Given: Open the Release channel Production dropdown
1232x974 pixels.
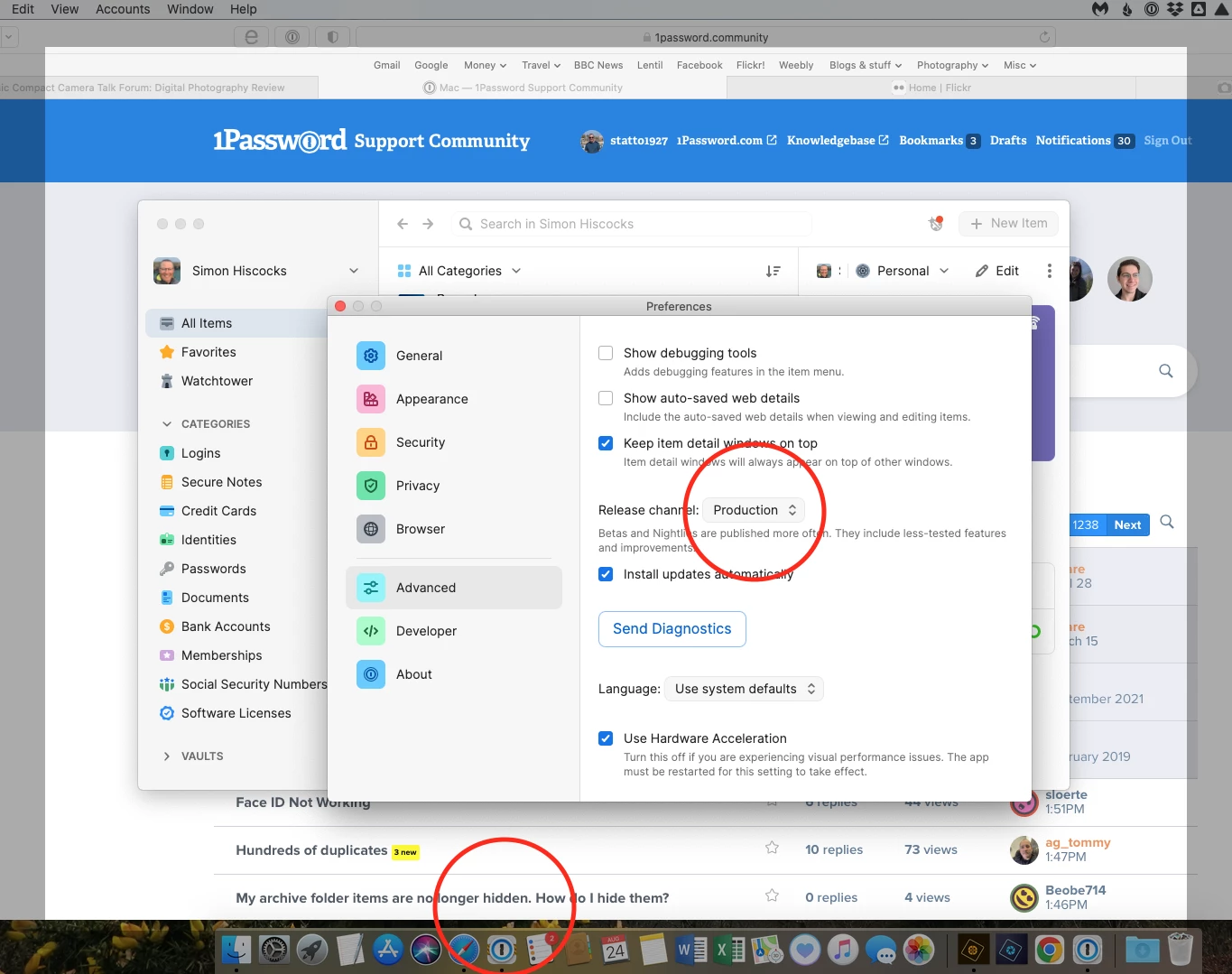Looking at the screenshot, I should pyautogui.click(x=754, y=510).
